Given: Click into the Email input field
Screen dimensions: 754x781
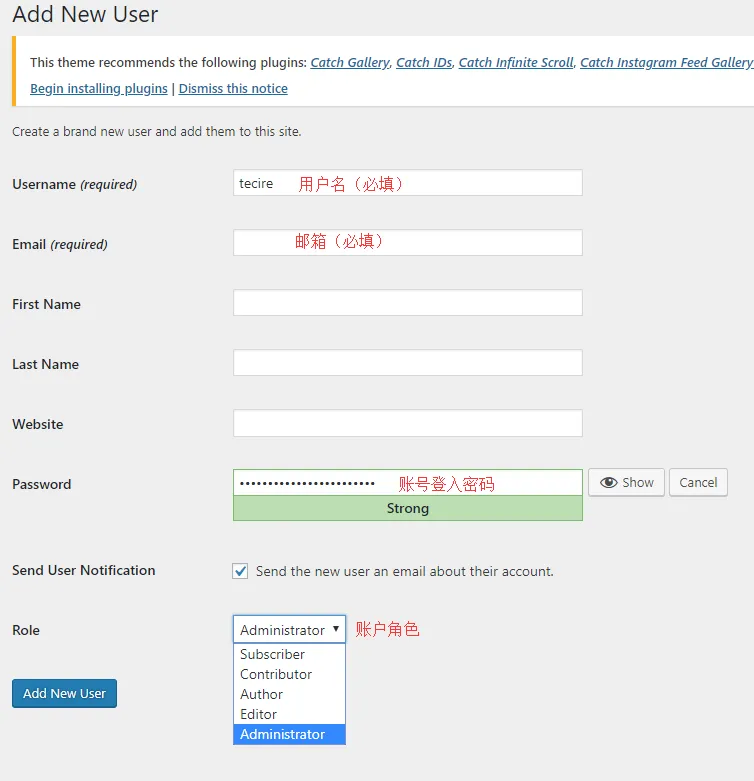Looking at the screenshot, I should point(407,243).
